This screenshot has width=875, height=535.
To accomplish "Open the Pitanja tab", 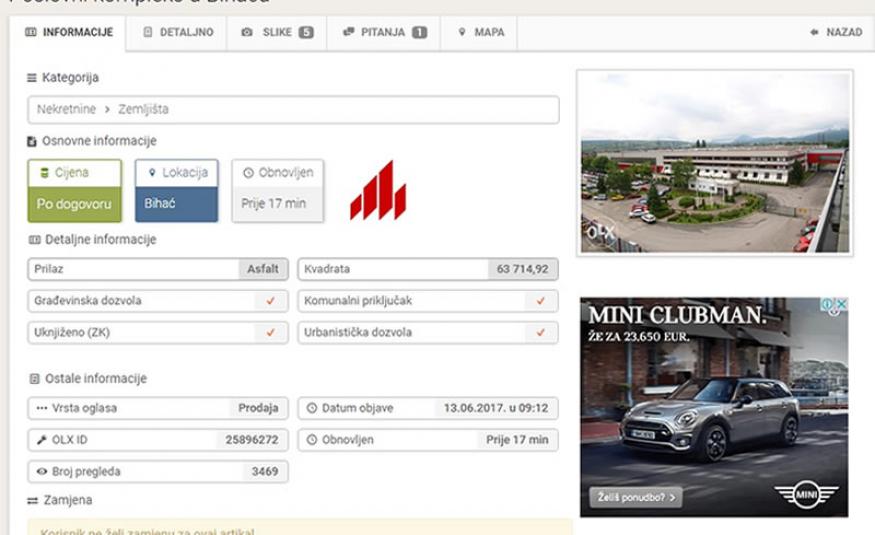I will [383, 32].
